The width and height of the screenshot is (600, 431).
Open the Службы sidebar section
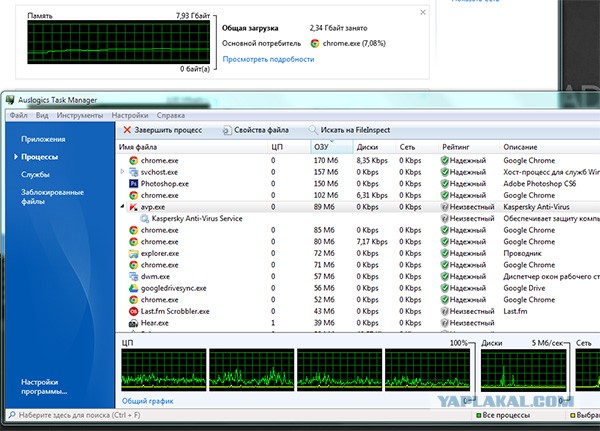pos(35,175)
